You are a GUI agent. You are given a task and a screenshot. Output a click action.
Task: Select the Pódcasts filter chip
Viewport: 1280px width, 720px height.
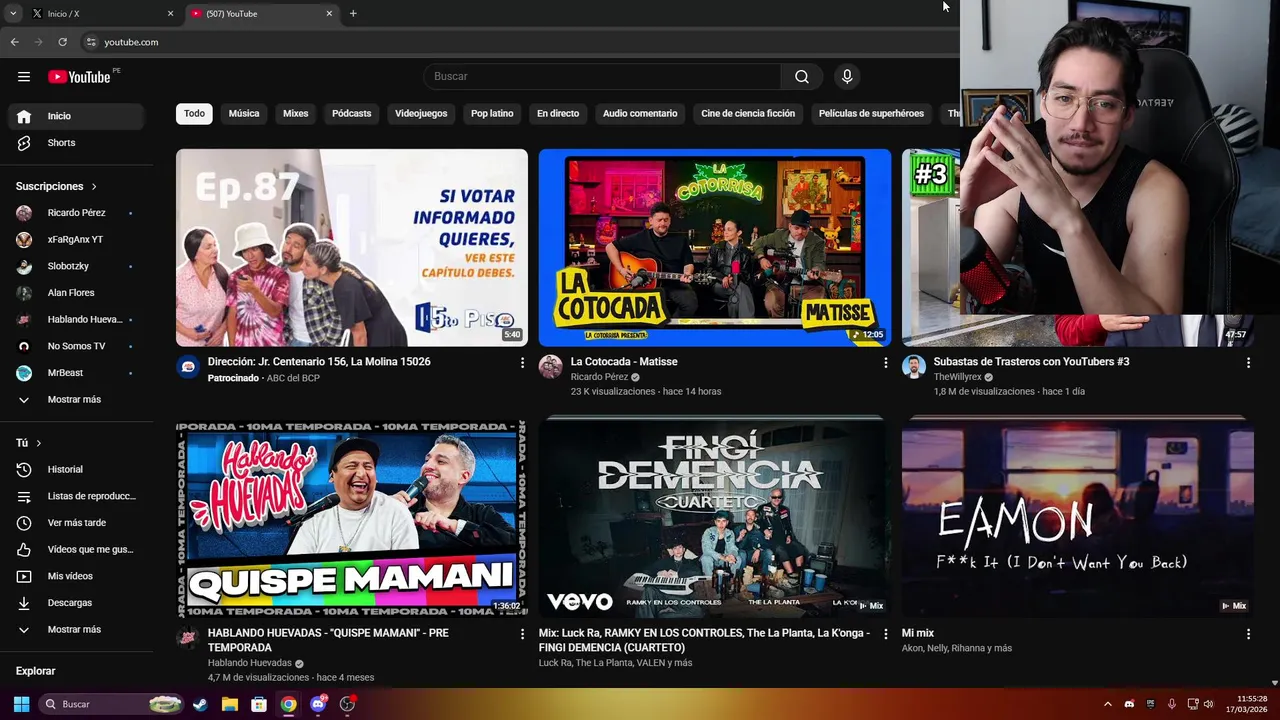pyautogui.click(x=351, y=114)
